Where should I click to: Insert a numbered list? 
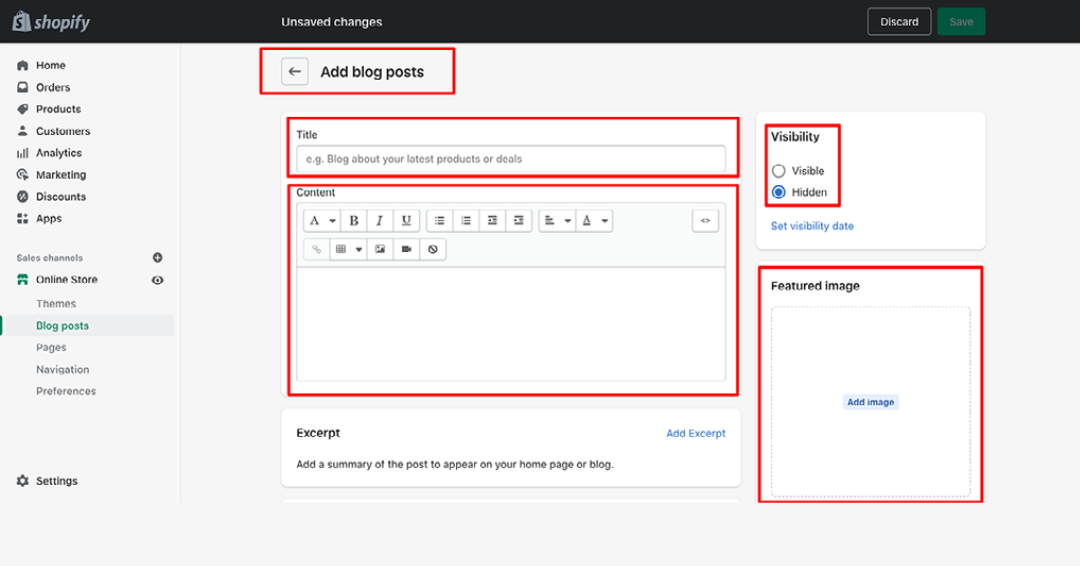(466, 221)
